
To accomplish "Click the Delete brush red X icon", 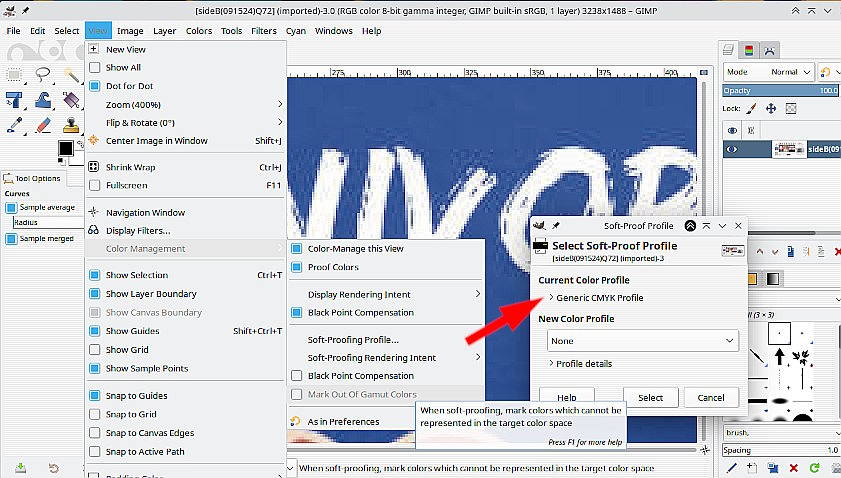I will pyautogui.click(x=794, y=468).
